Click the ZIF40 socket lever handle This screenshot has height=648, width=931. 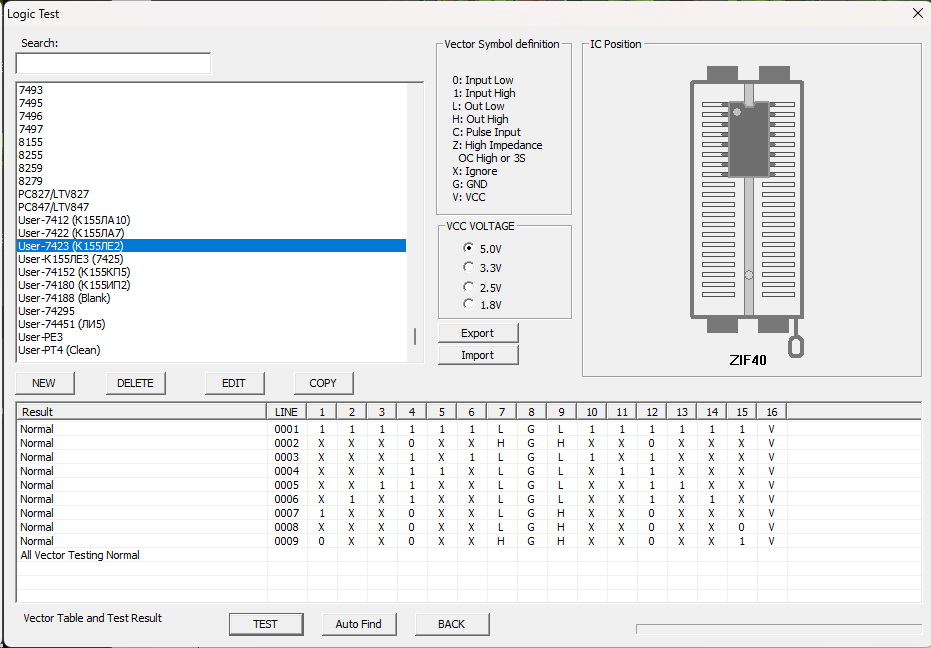[795, 344]
